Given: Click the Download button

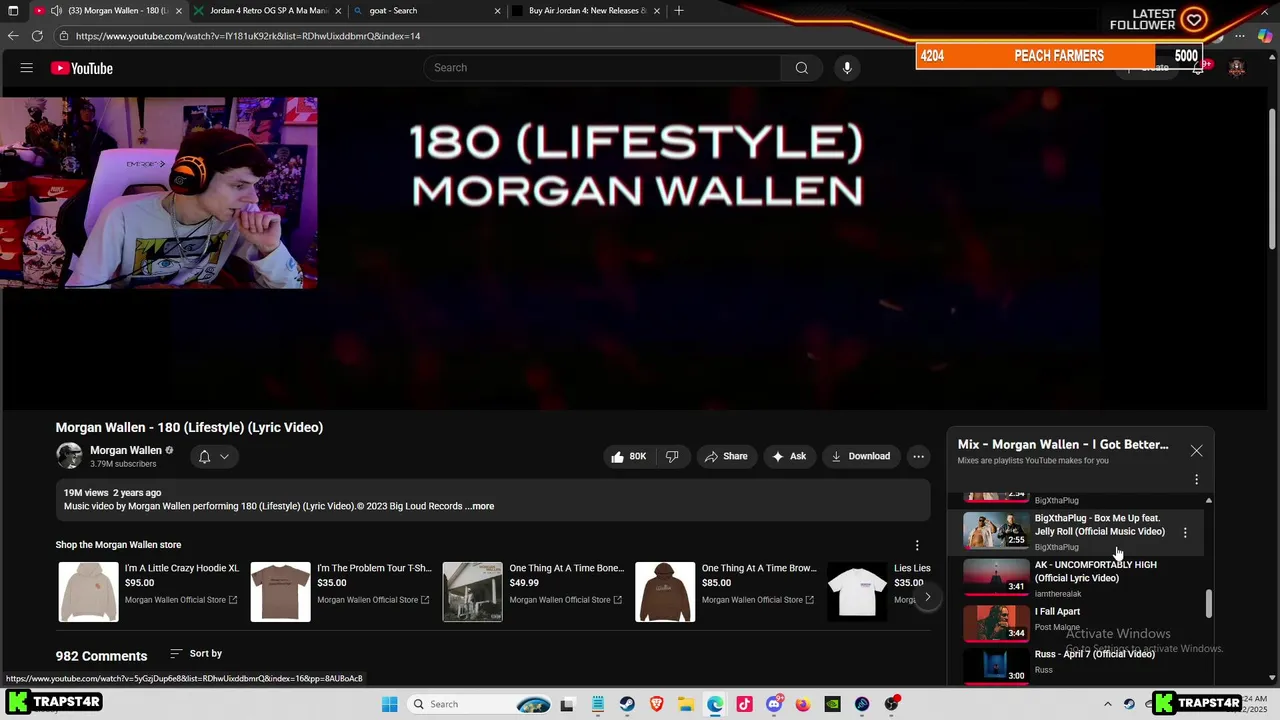Looking at the screenshot, I should [860, 456].
